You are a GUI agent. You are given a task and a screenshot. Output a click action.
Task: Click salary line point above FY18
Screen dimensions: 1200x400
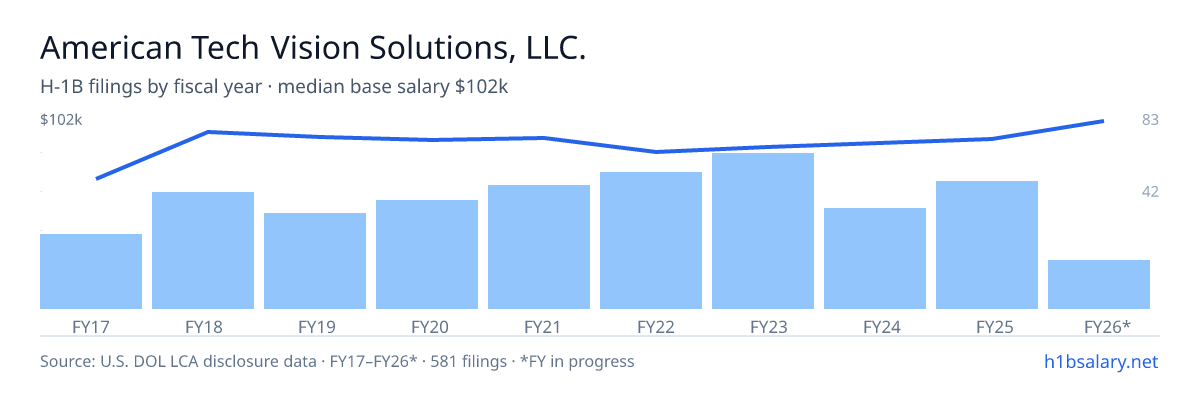(208, 132)
